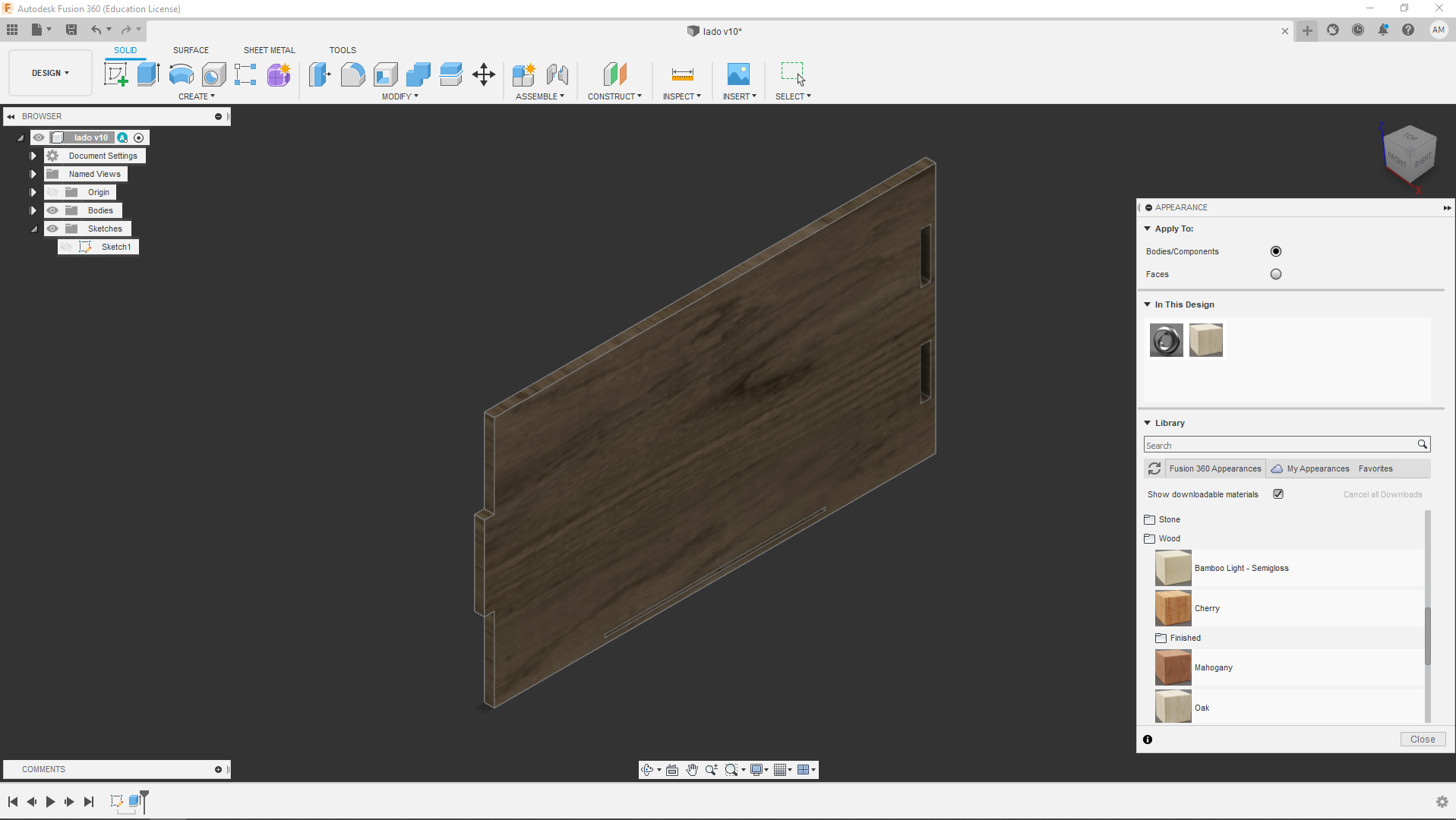Select the Revolve tool icon

[181, 74]
